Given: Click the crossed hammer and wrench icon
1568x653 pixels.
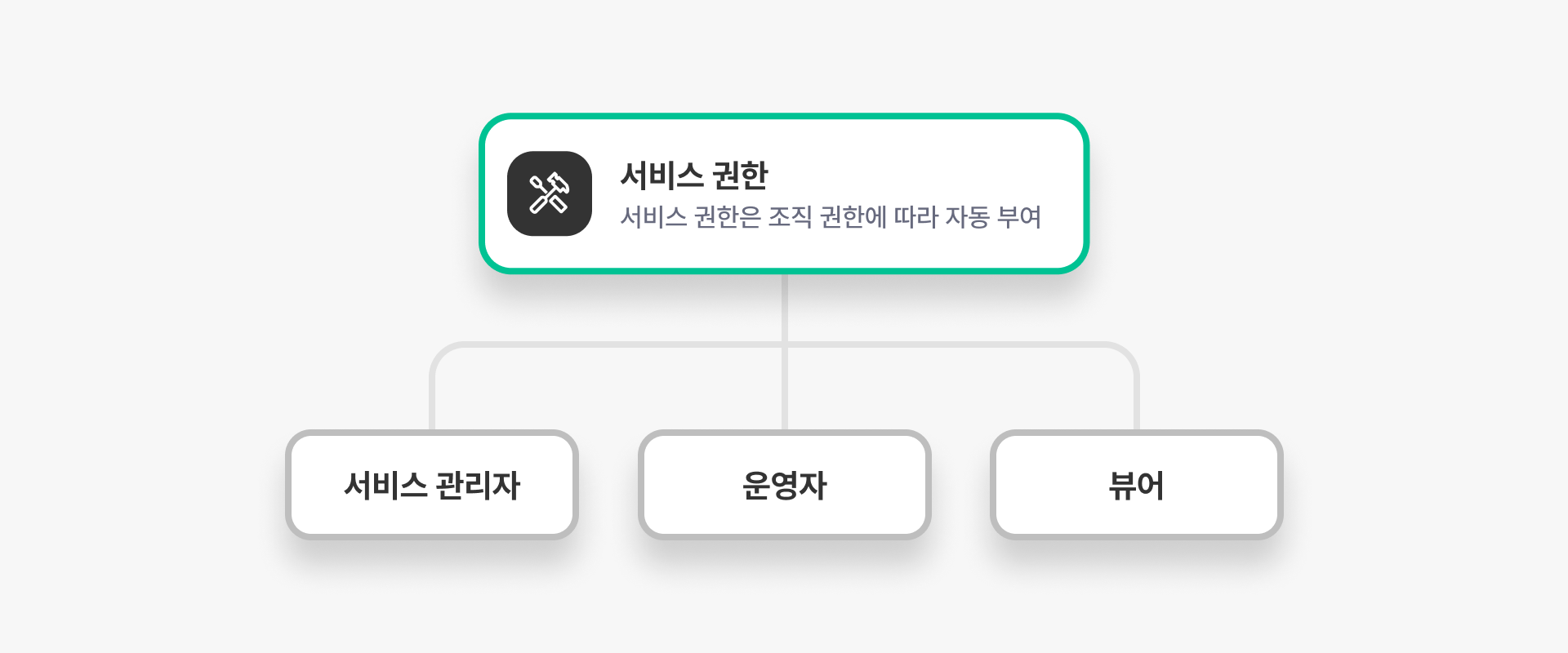Looking at the screenshot, I should click(x=549, y=194).
